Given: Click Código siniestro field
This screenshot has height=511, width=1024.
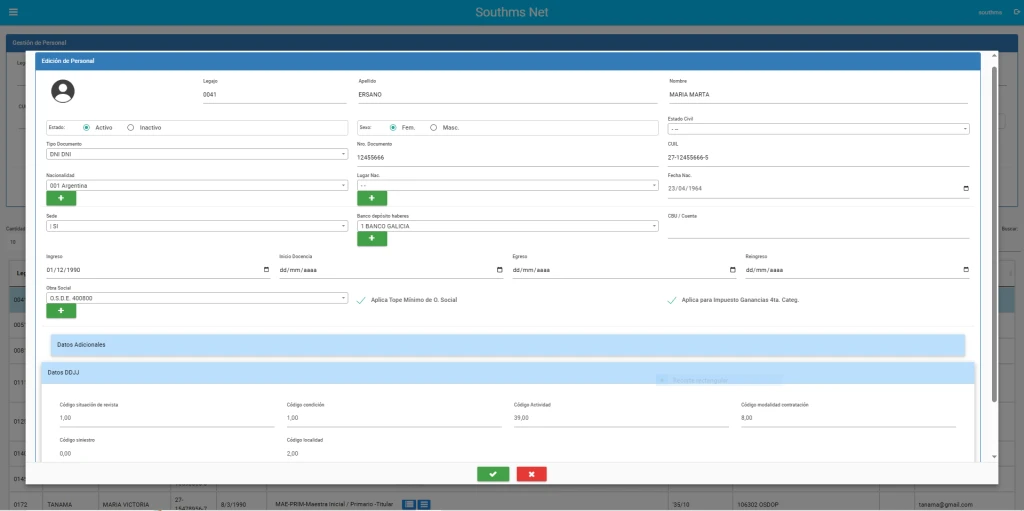Looking at the screenshot, I should click(x=167, y=453).
